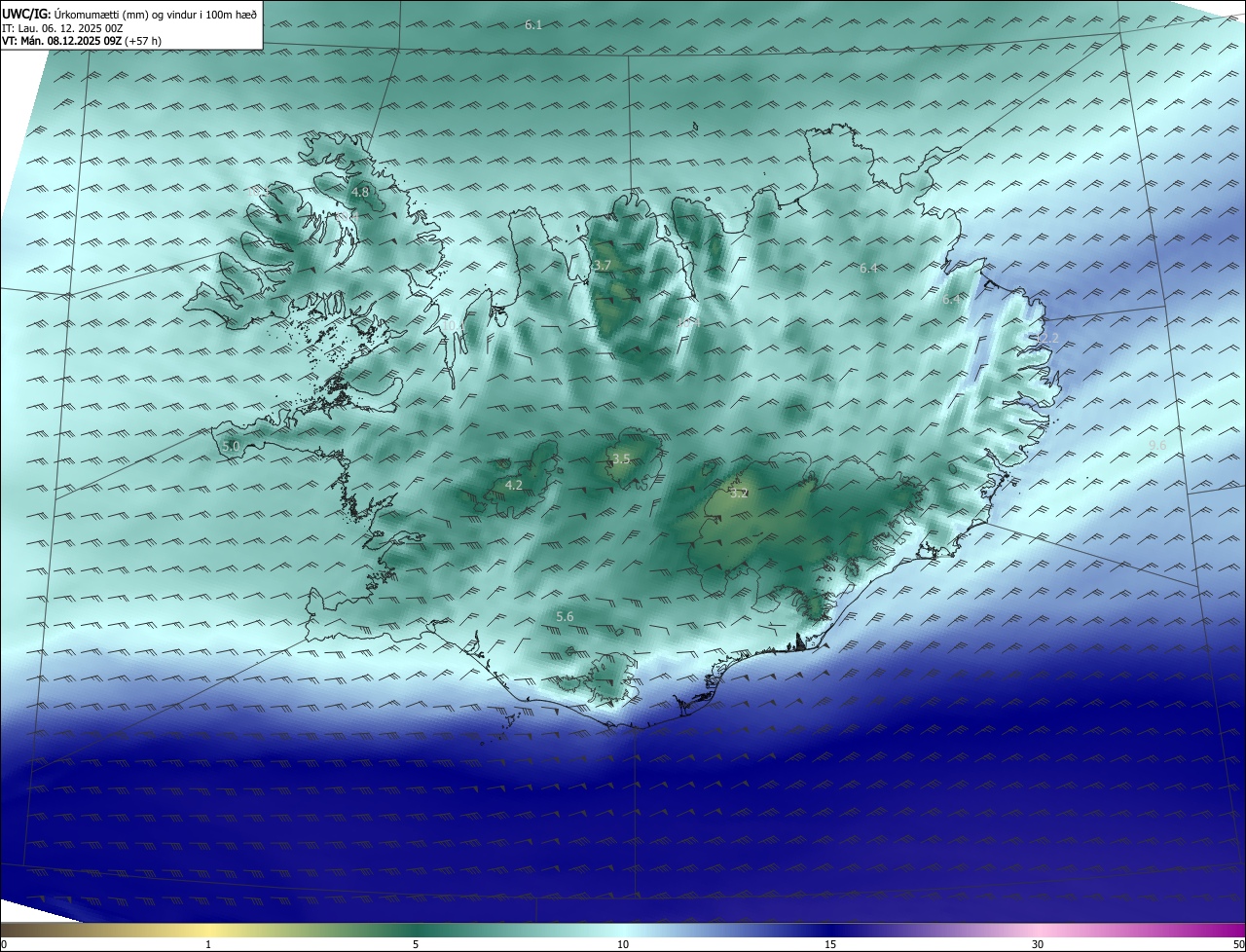Click the colorbar tick label 15
1246x952 pixels.
(x=830, y=944)
